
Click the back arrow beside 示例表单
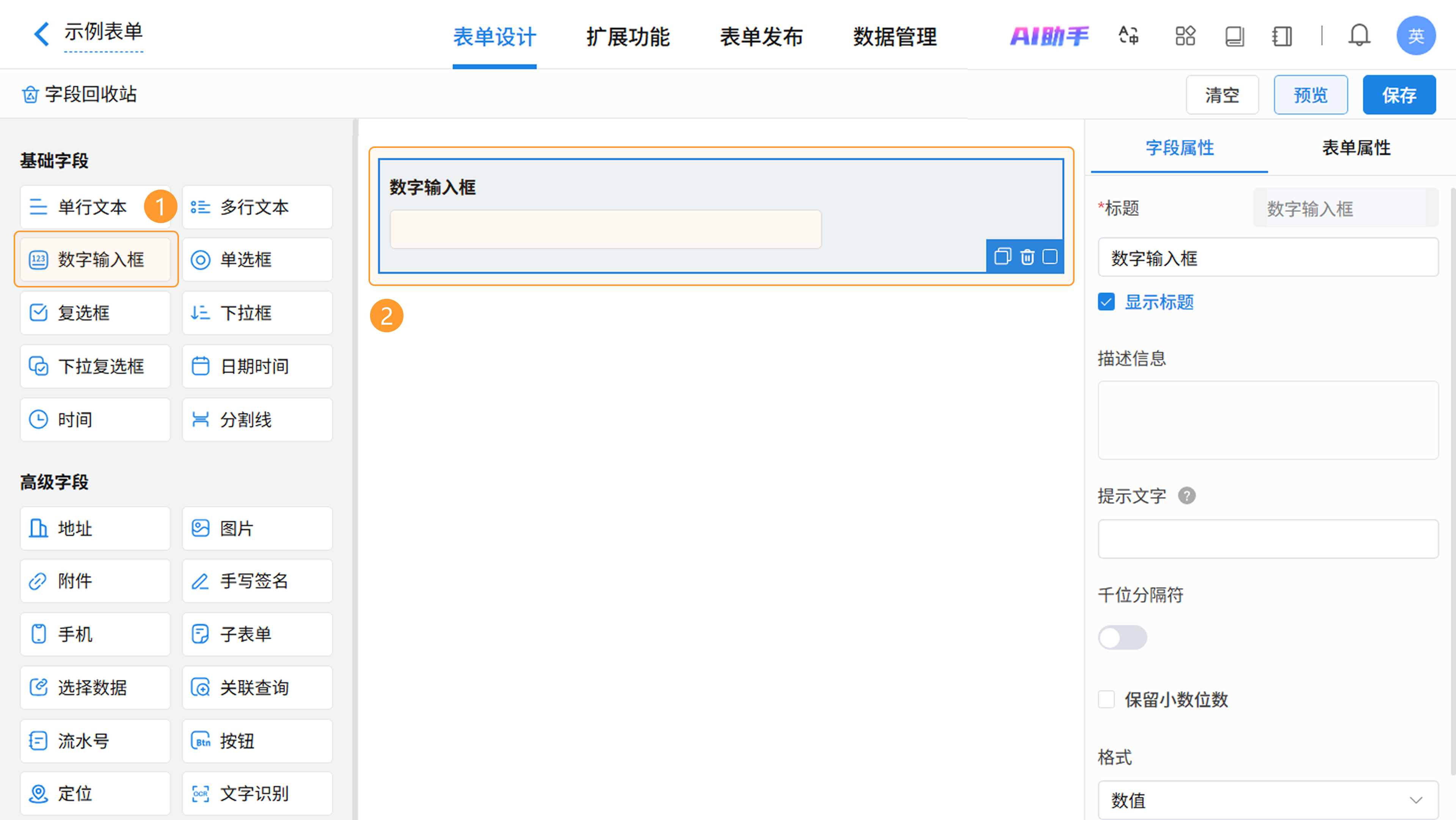click(x=41, y=34)
